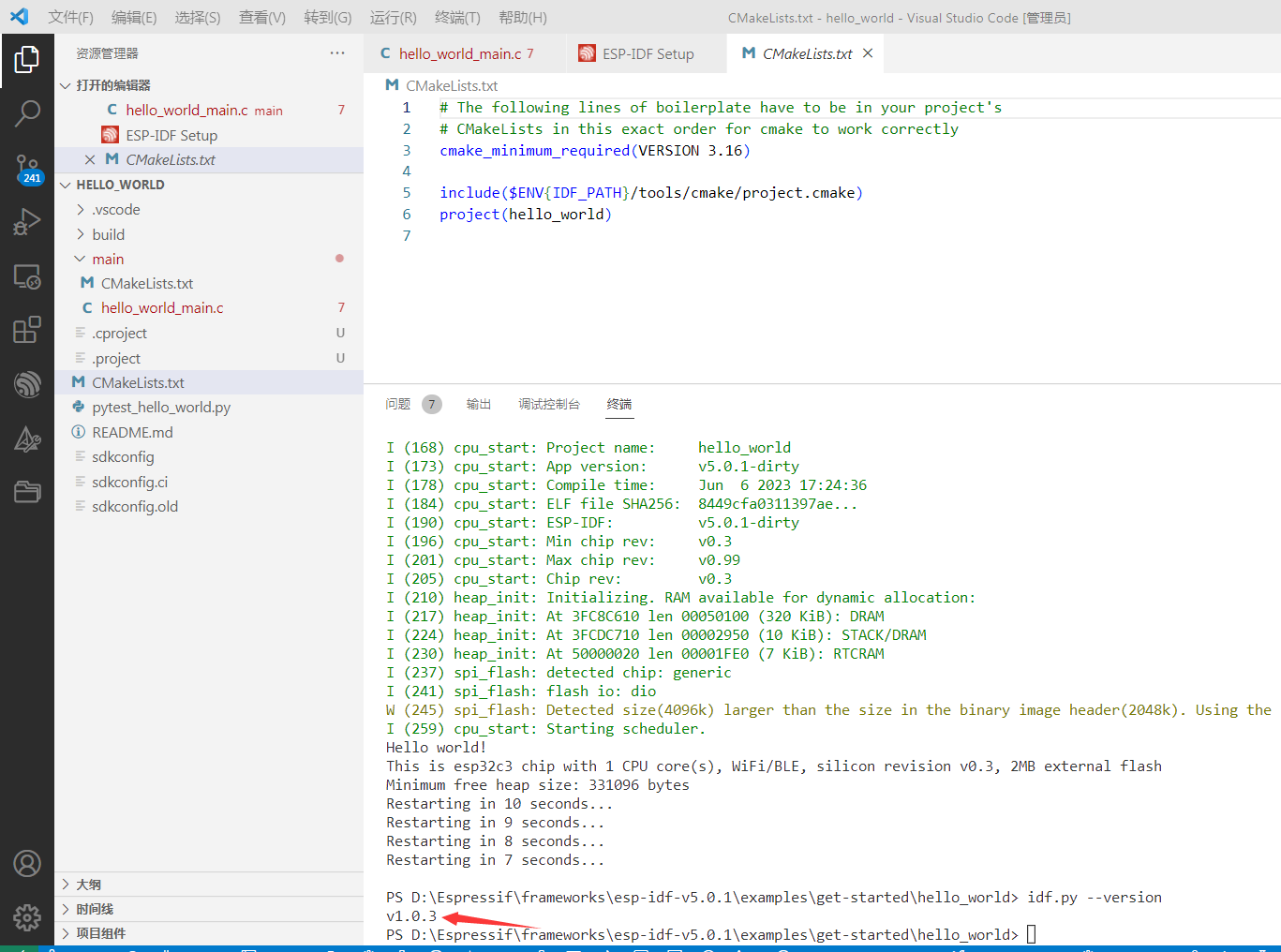Open Manage gear in activity bar
The width and height of the screenshot is (1281, 952).
click(27, 917)
